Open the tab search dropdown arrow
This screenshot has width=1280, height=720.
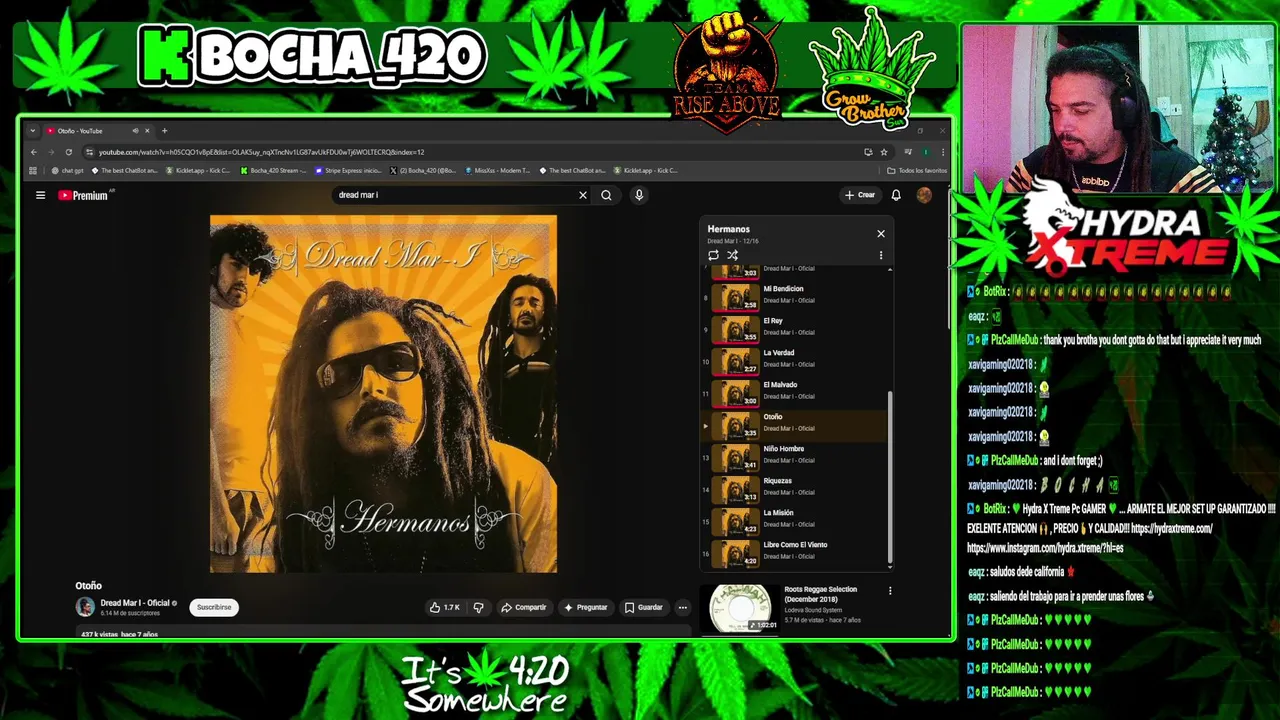(x=32, y=131)
